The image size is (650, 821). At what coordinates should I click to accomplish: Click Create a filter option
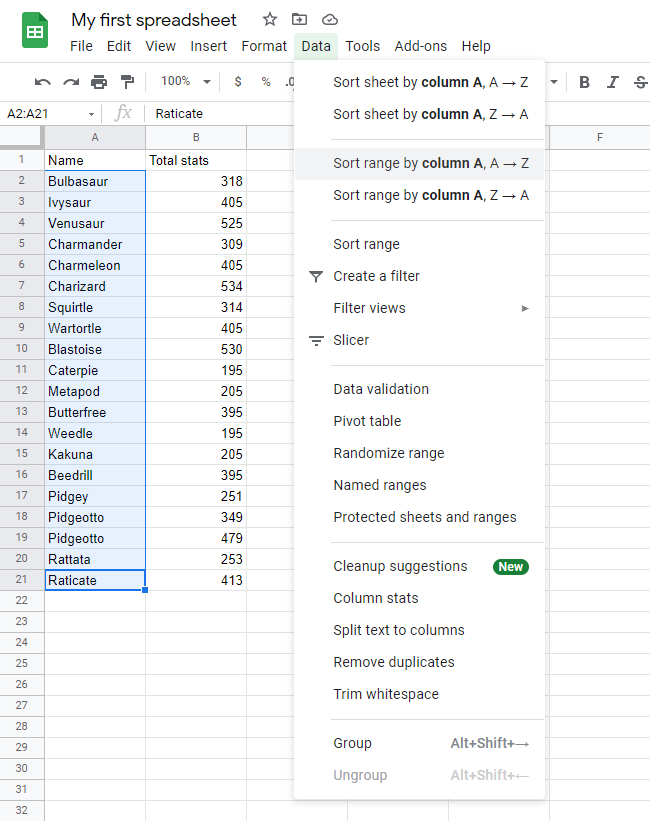pos(376,276)
